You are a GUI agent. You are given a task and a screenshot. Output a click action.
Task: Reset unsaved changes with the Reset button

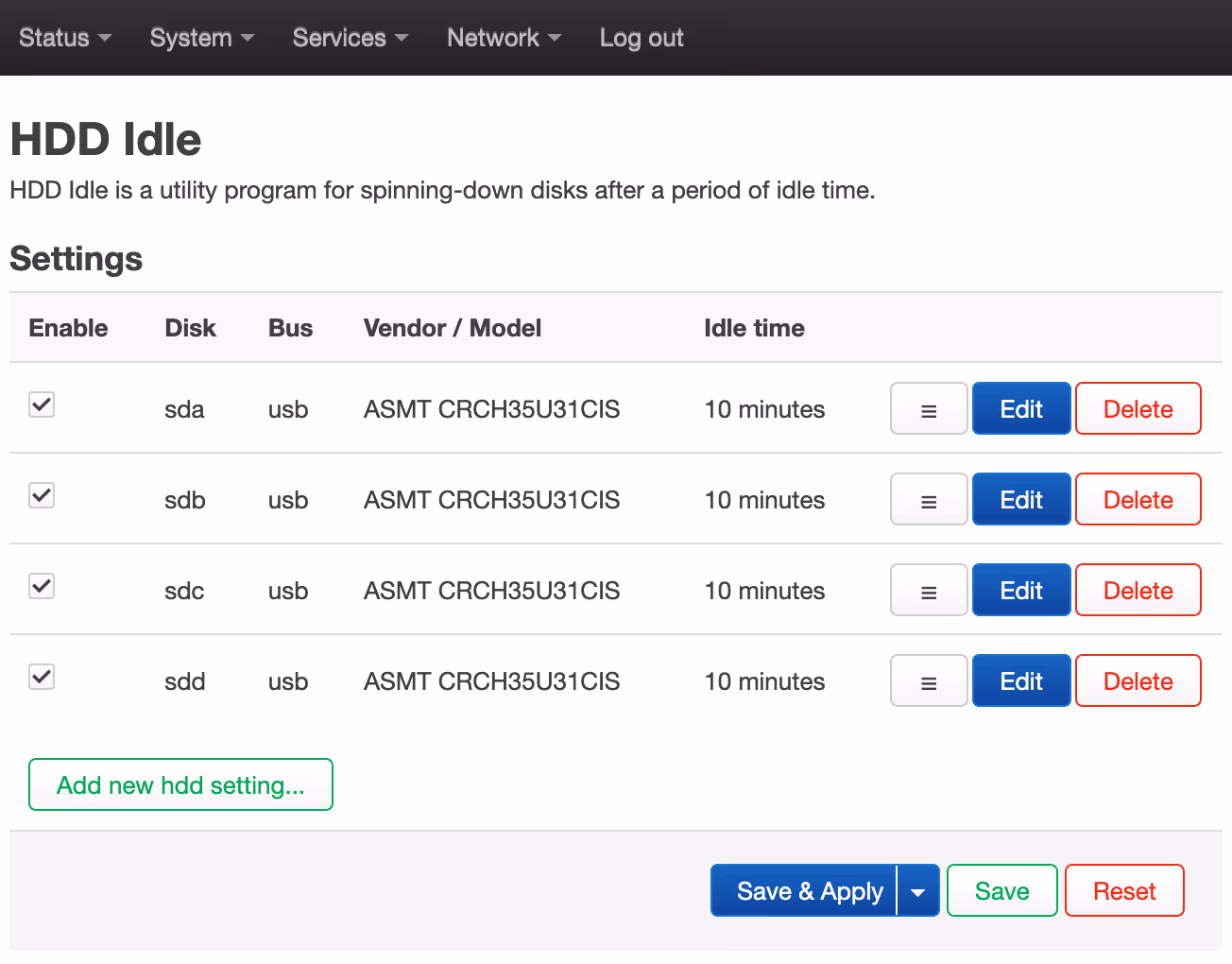tap(1123, 891)
